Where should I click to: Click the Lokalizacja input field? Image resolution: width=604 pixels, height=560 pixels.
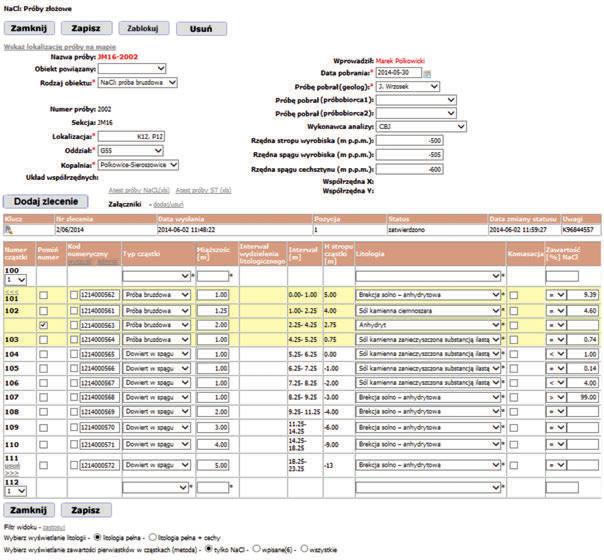tap(131, 137)
